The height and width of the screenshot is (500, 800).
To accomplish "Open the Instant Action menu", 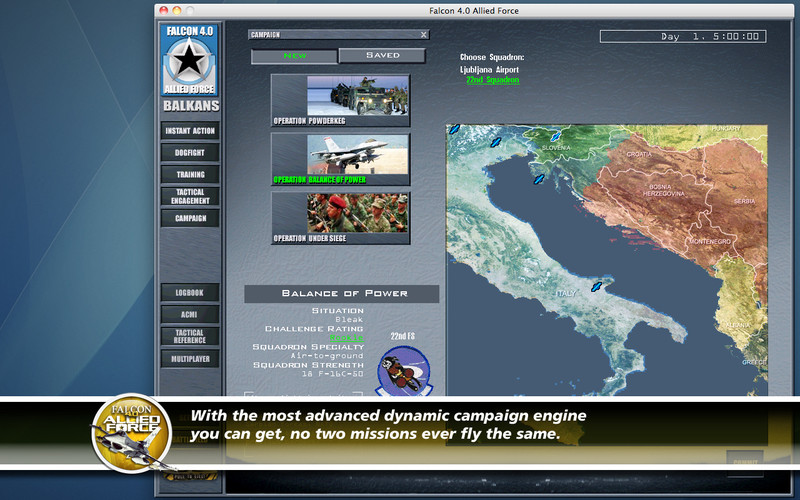I will [190, 131].
